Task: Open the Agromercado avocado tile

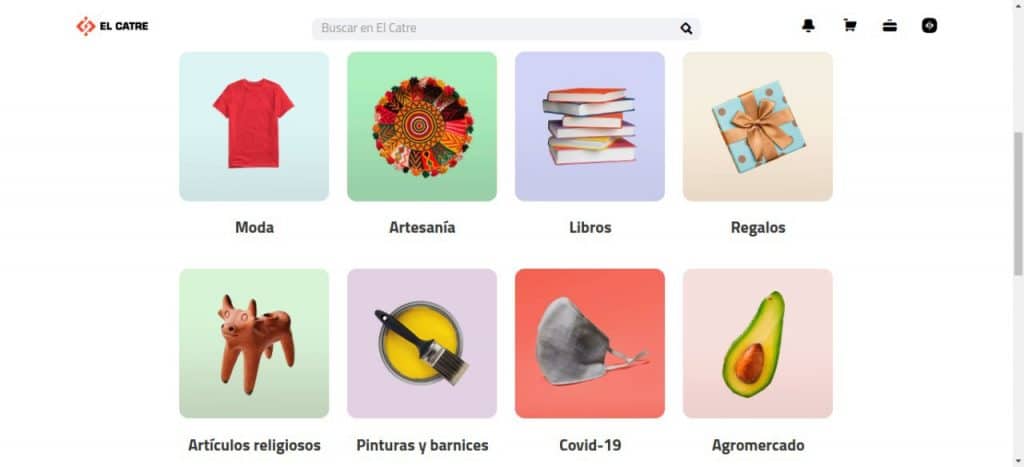Action: (758, 344)
